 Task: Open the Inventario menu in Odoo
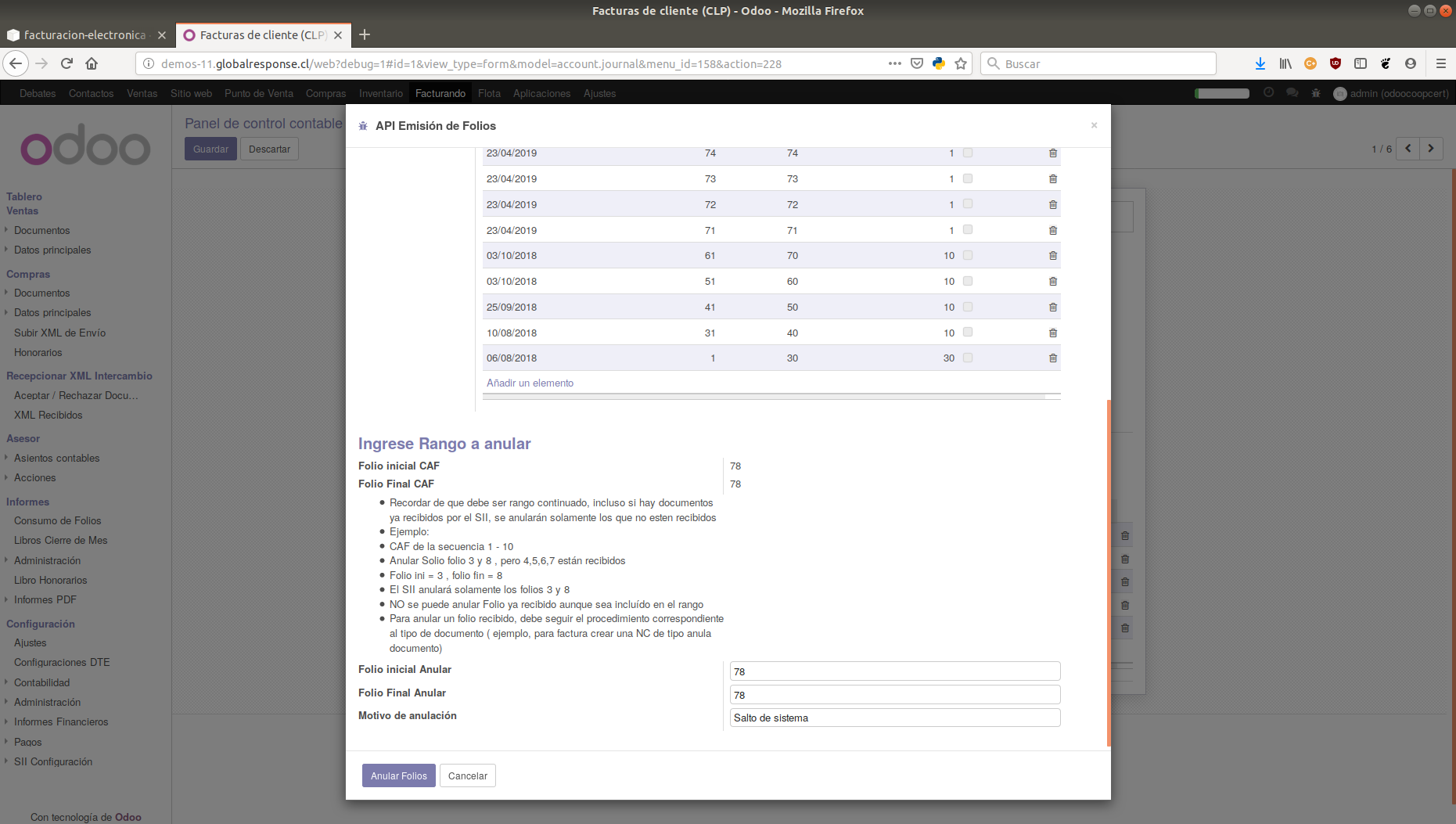[x=380, y=93]
